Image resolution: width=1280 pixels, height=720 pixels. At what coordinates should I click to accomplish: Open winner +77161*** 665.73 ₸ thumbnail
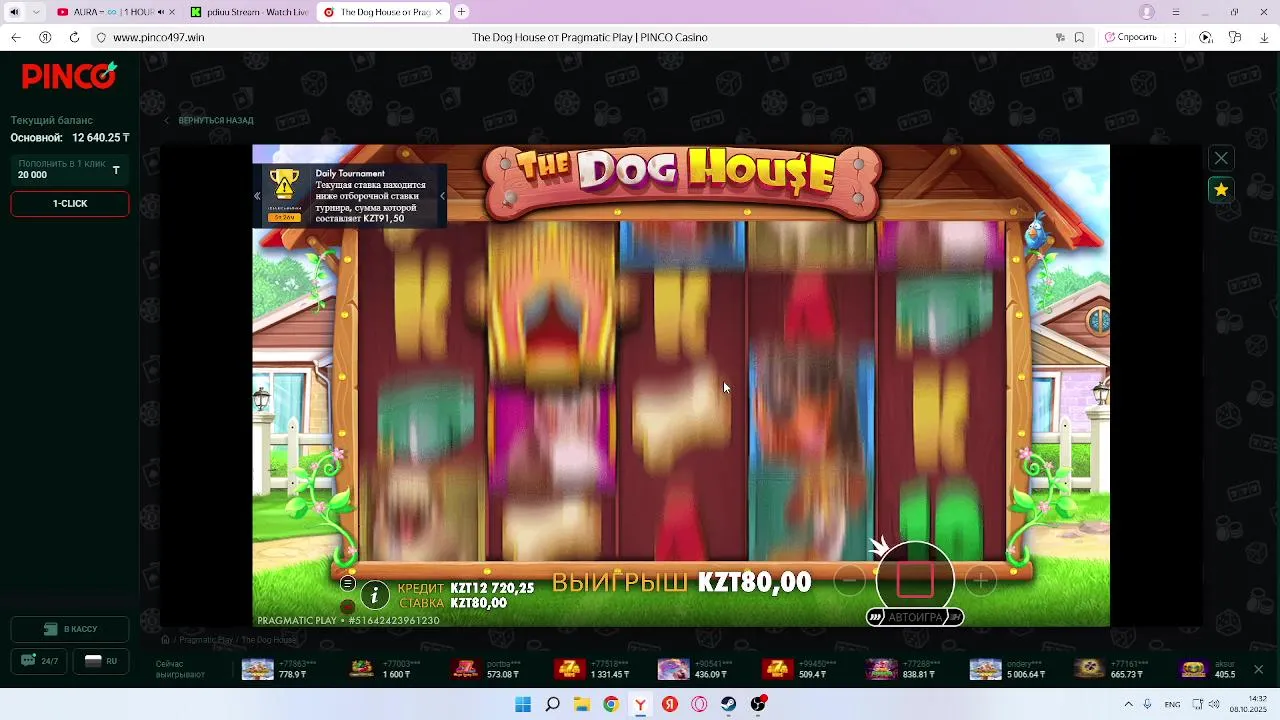[1090, 669]
